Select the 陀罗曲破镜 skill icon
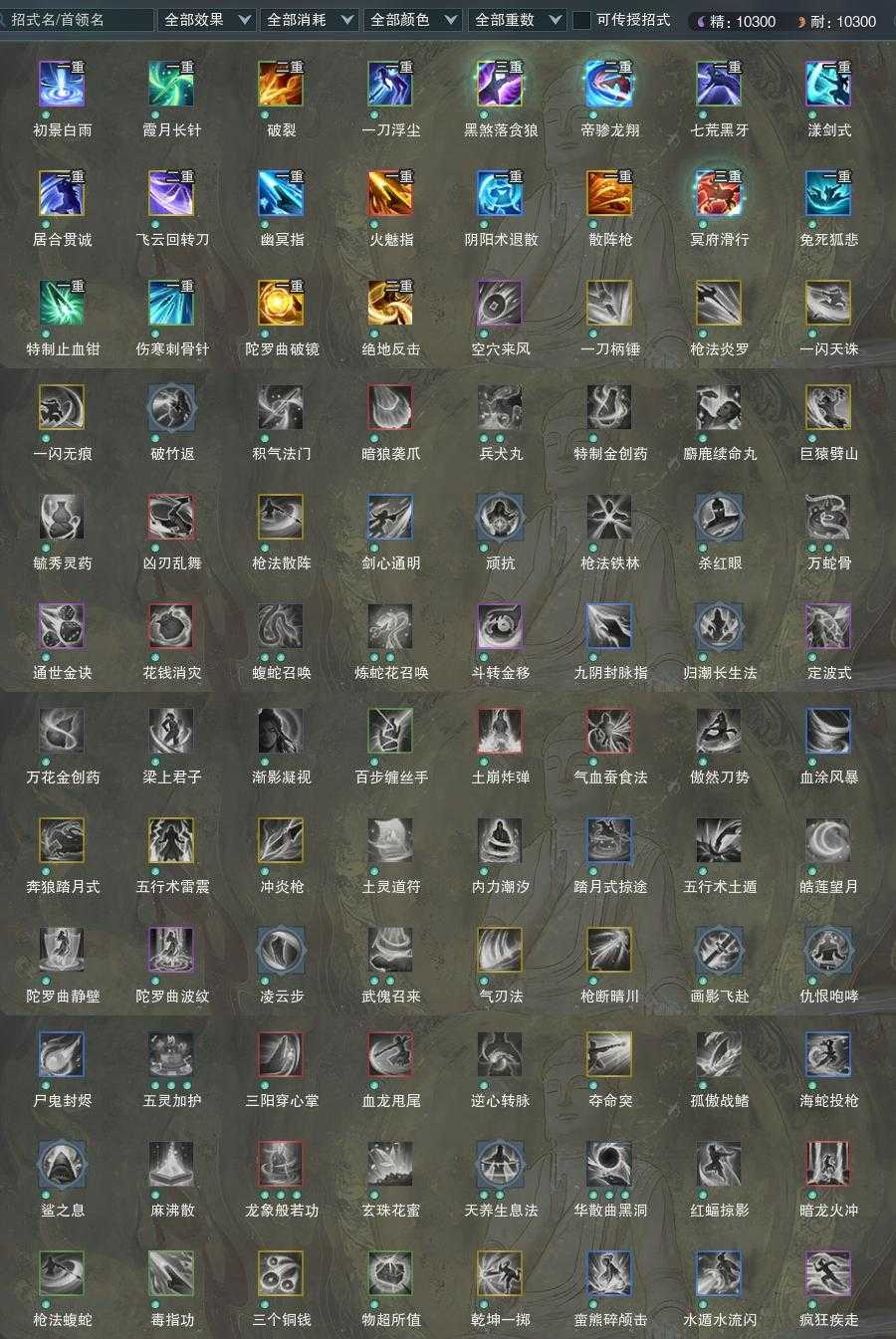Image resolution: width=896 pixels, height=1339 pixels. pos(281,303)
